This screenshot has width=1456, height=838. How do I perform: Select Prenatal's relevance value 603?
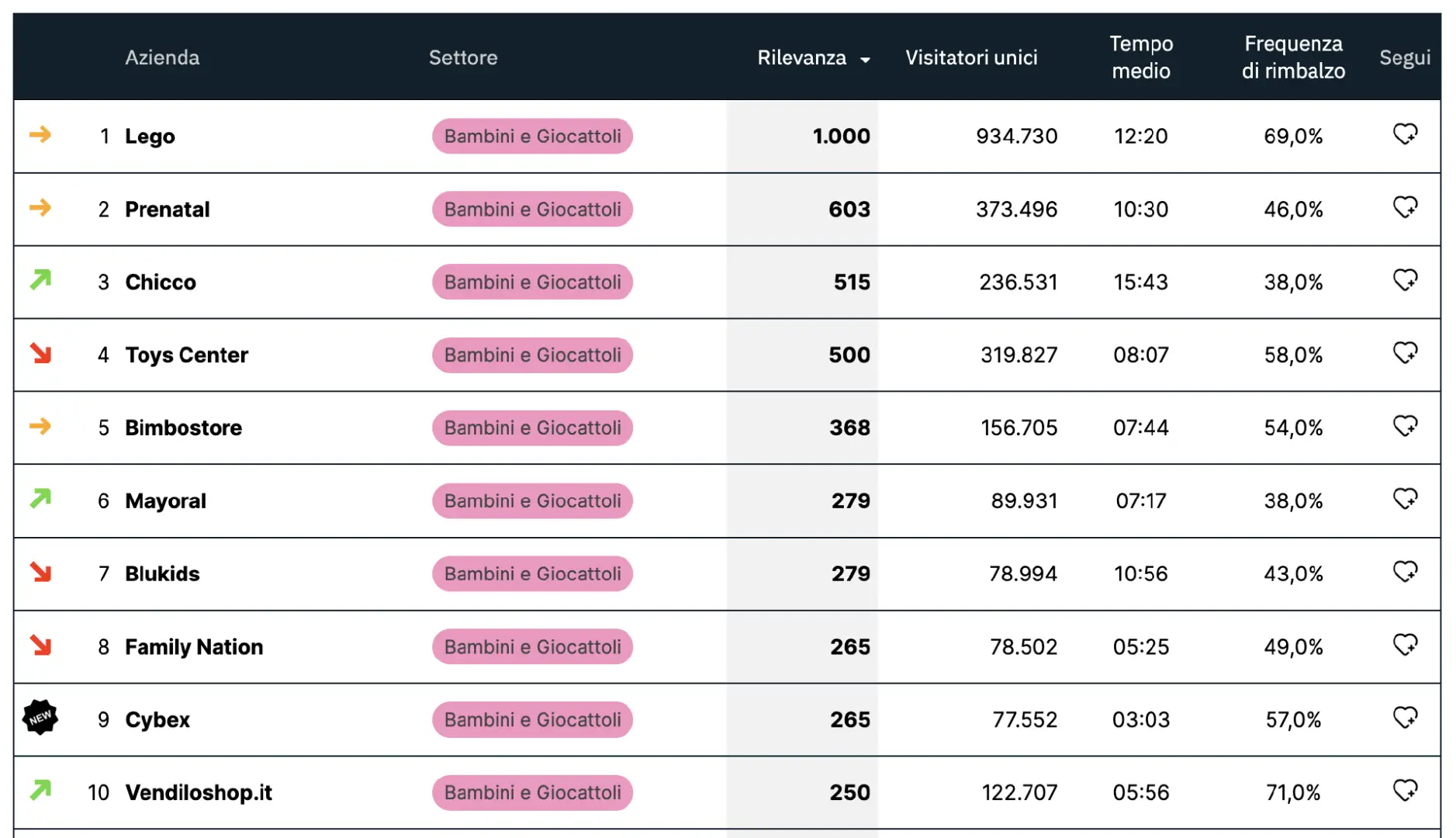(x=849, y=209)
